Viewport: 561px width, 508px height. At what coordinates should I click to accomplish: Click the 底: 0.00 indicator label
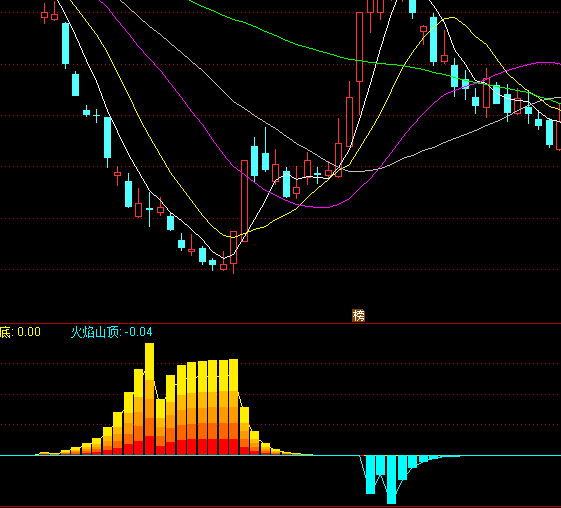click(20, 332)
